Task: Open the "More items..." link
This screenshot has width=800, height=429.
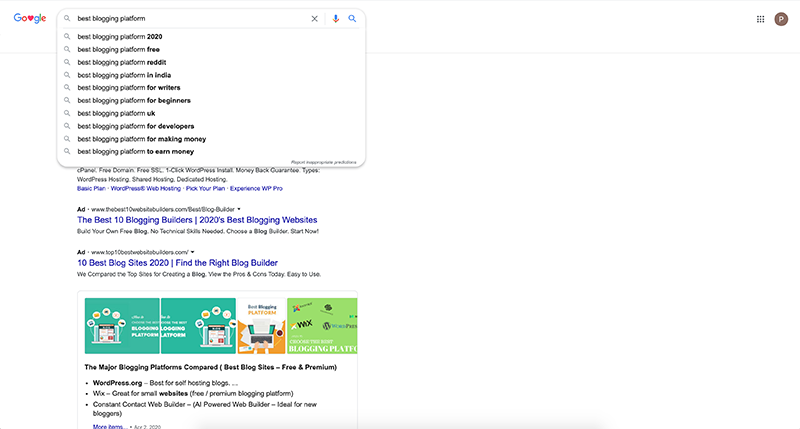Action: 110,426
